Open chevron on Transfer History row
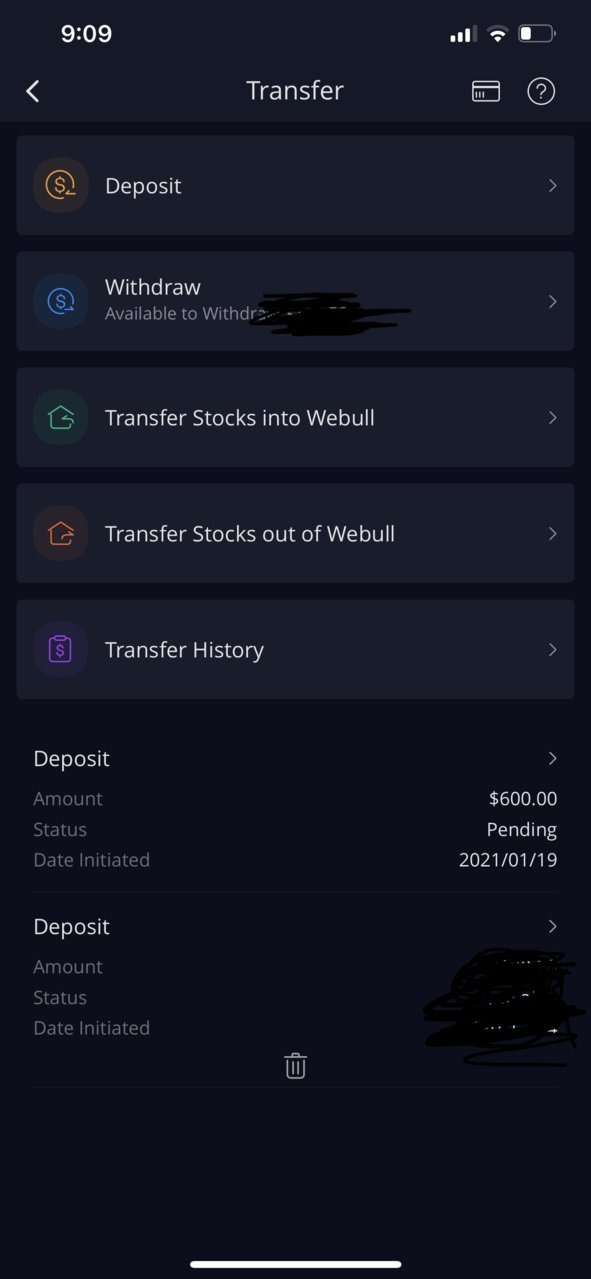This screenshot has width=591, height=1279. pyautogui.click(x=552, y=649)
